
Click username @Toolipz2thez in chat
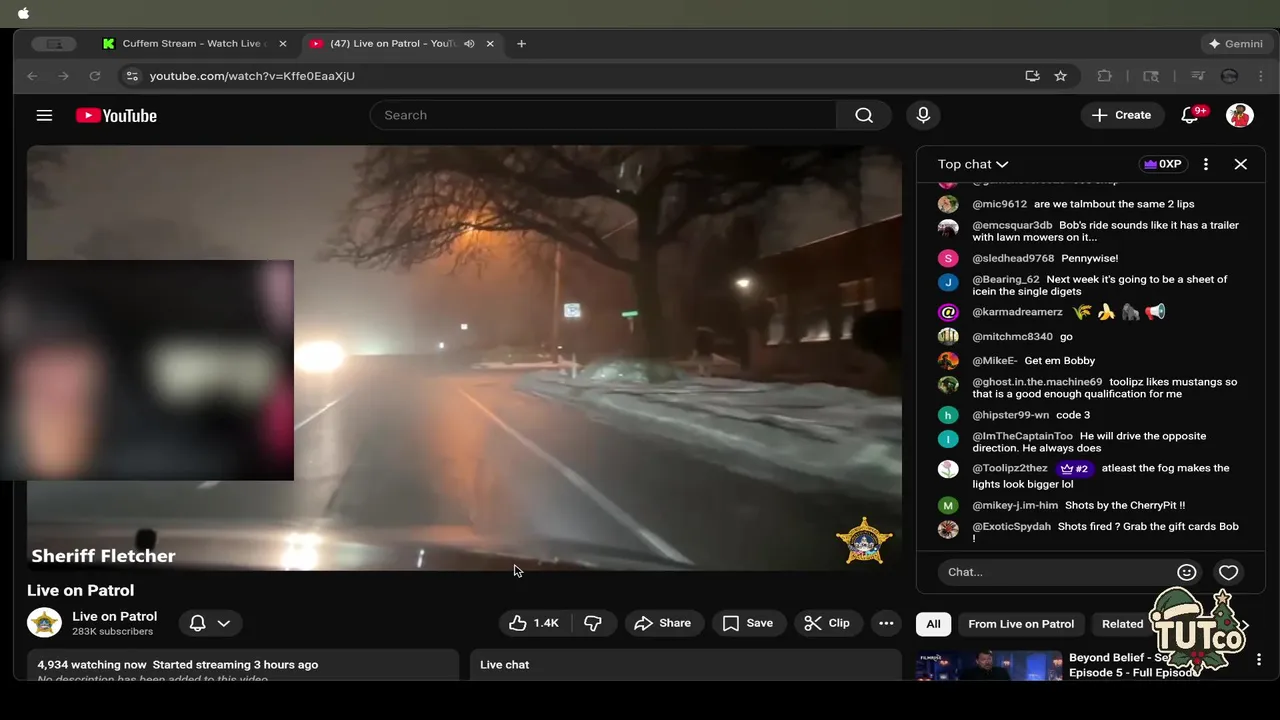(1010, 469)
